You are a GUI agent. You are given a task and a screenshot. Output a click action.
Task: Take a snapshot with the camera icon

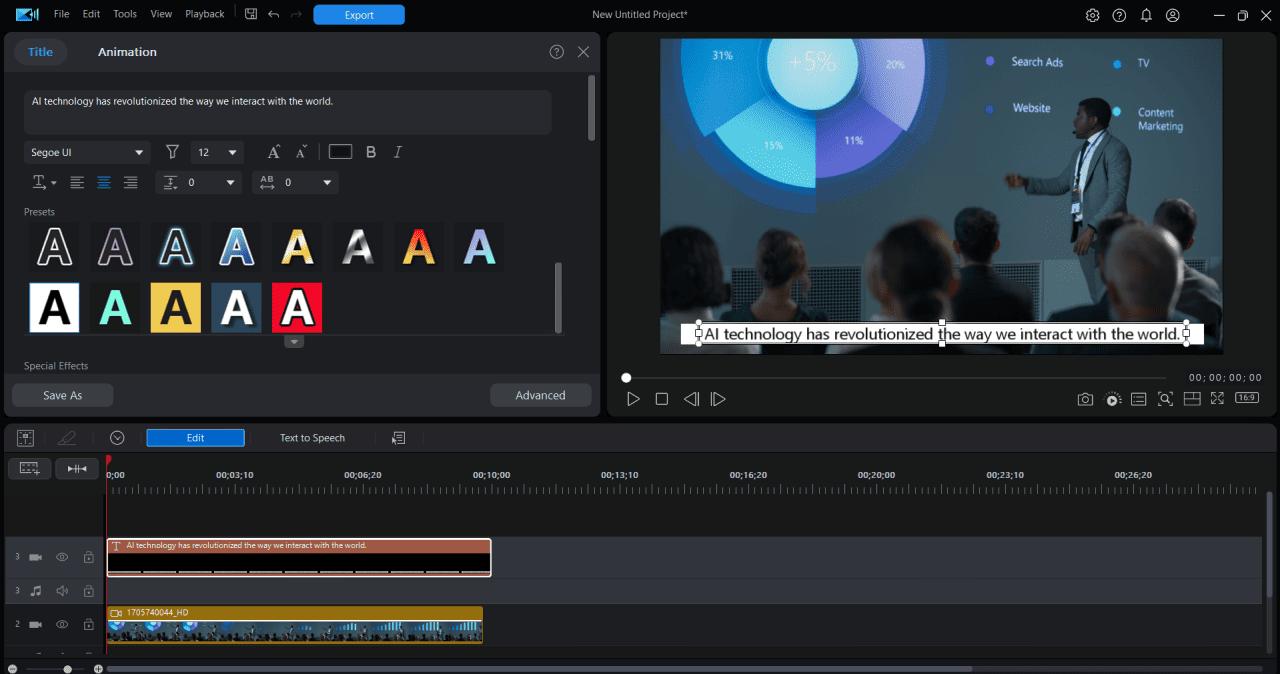pyautogui.click(x=1085, y=398)
